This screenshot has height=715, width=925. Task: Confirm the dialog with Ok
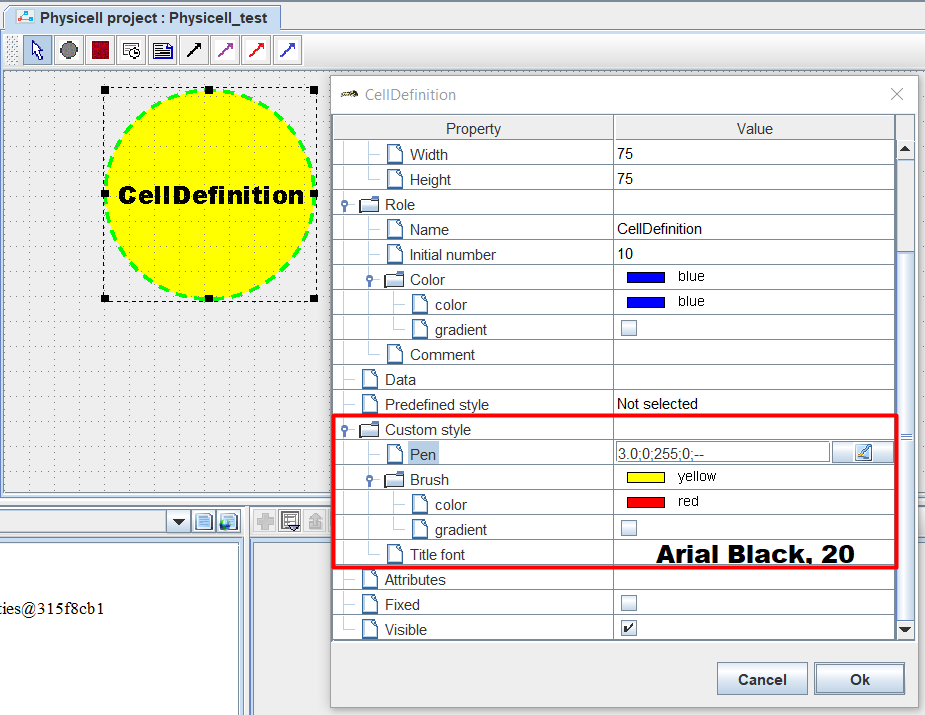coord(860,679)
